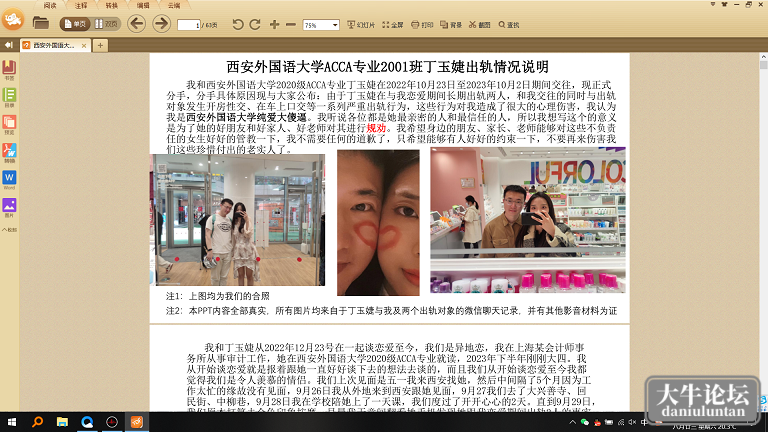Click the blue Word sidebar icon
This screenshot has width=768, height=432.
pos(9,180)
